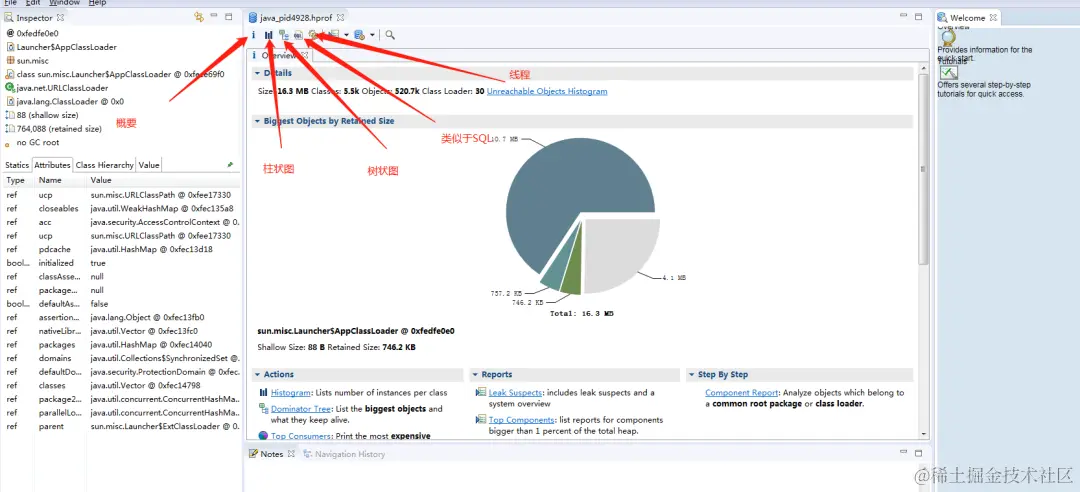Select the classes java.util.Vector attribute row
The height and width of the screenshot is (492, 1080).
click(x=122, y=386)
